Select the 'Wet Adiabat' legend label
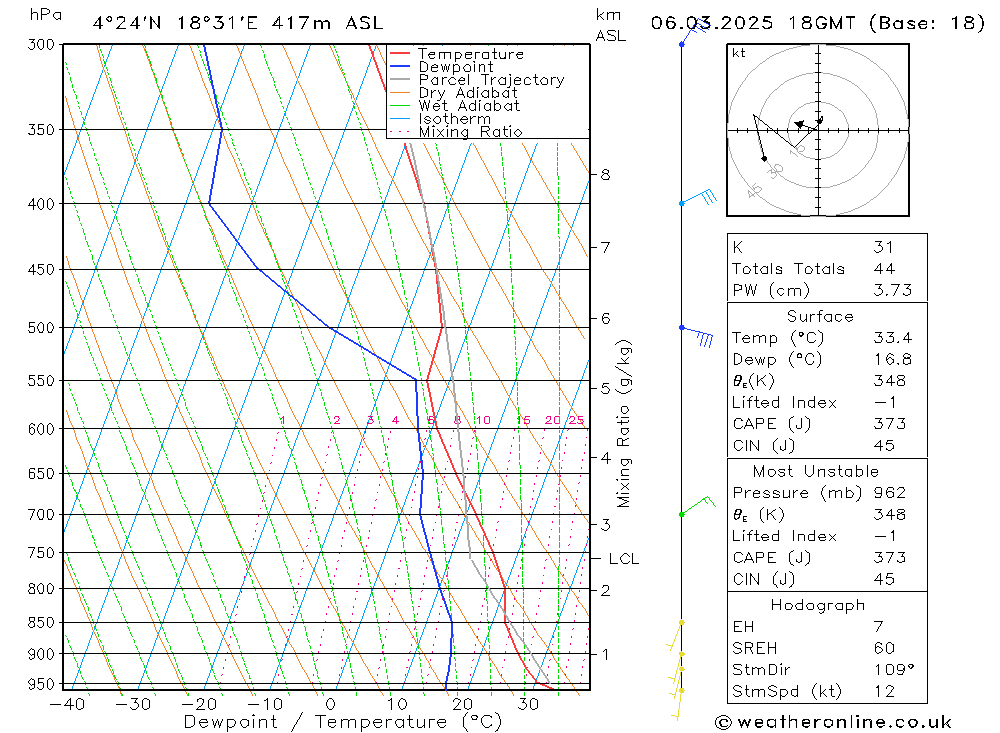 (x=469, y=106)
